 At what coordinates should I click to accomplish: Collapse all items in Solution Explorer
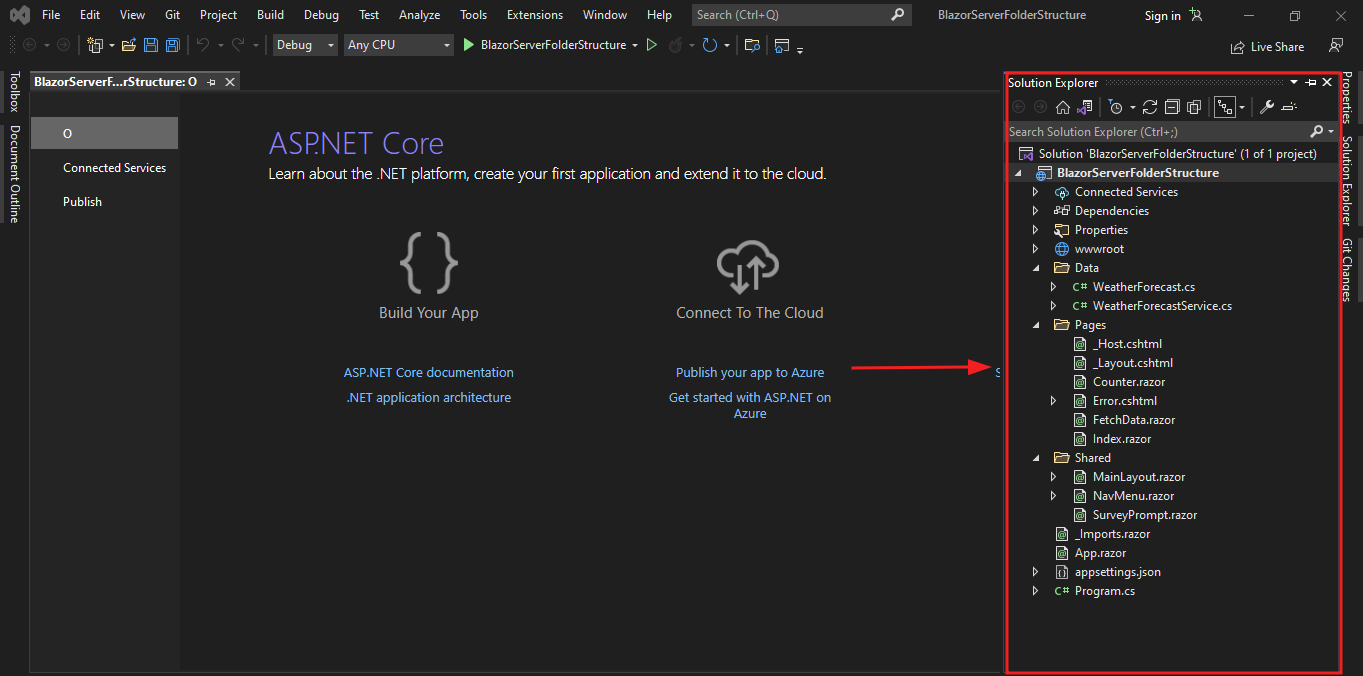(1172, 107)
